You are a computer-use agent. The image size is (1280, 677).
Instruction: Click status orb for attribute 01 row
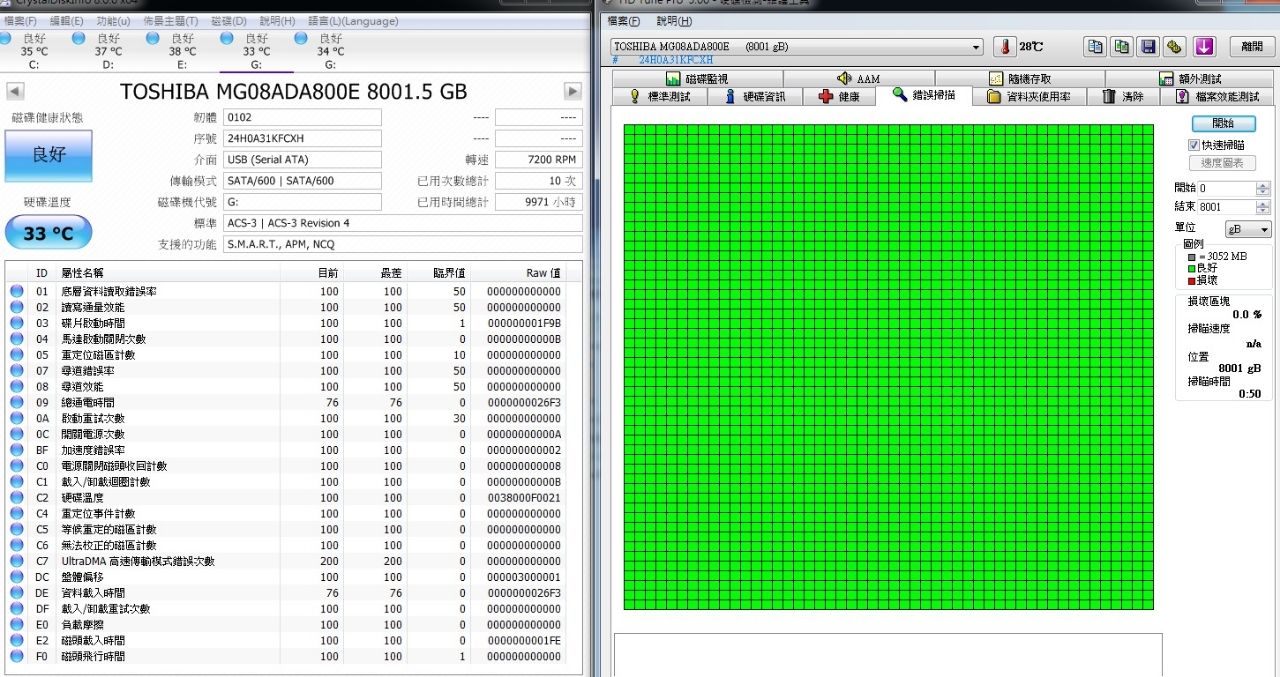pyautogui.click(x=17, y=292)
